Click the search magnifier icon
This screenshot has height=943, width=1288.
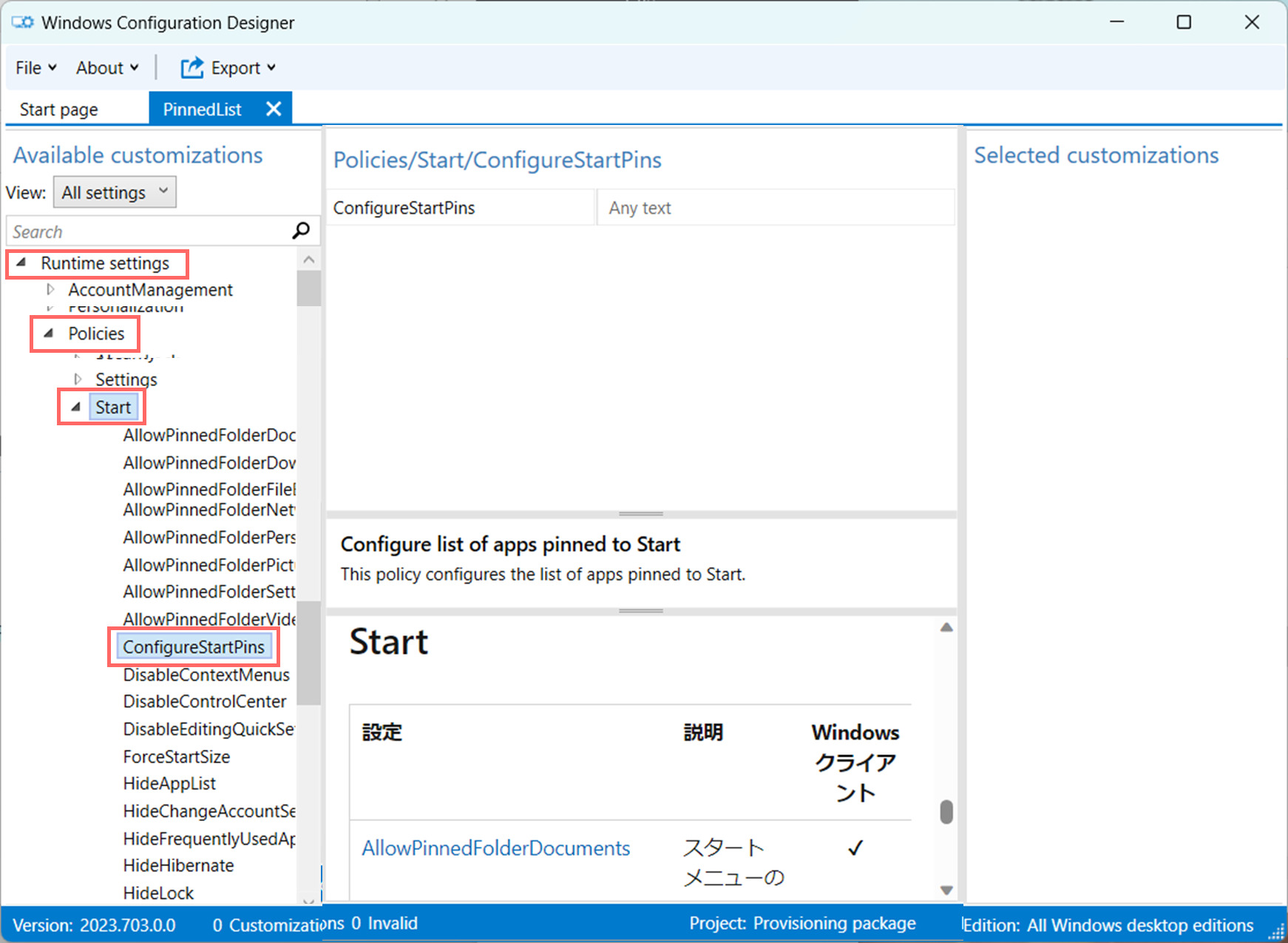point(300,231)
